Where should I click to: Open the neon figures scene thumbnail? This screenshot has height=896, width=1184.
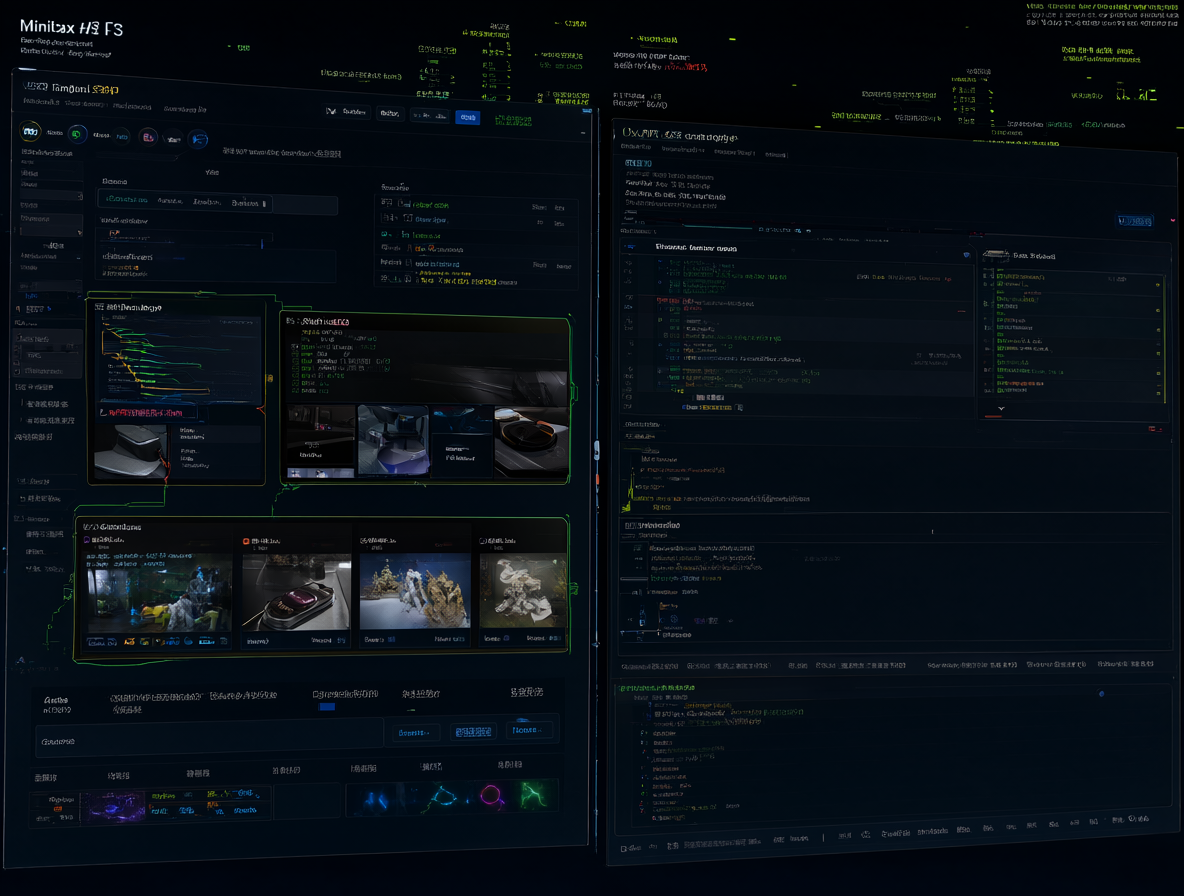(x=160, y=593)
